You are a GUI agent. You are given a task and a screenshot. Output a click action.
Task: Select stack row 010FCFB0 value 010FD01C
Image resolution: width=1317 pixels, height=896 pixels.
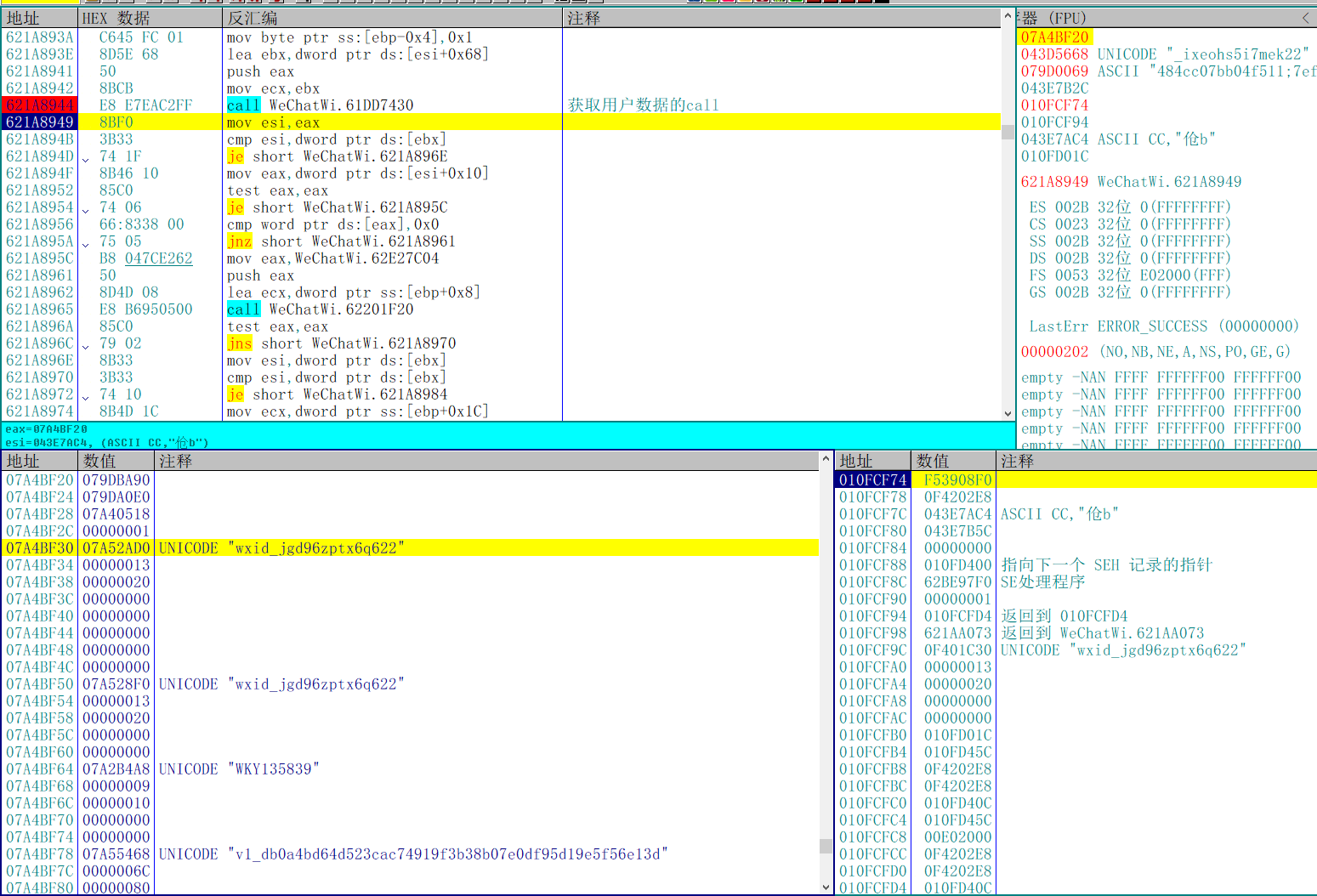958,735
